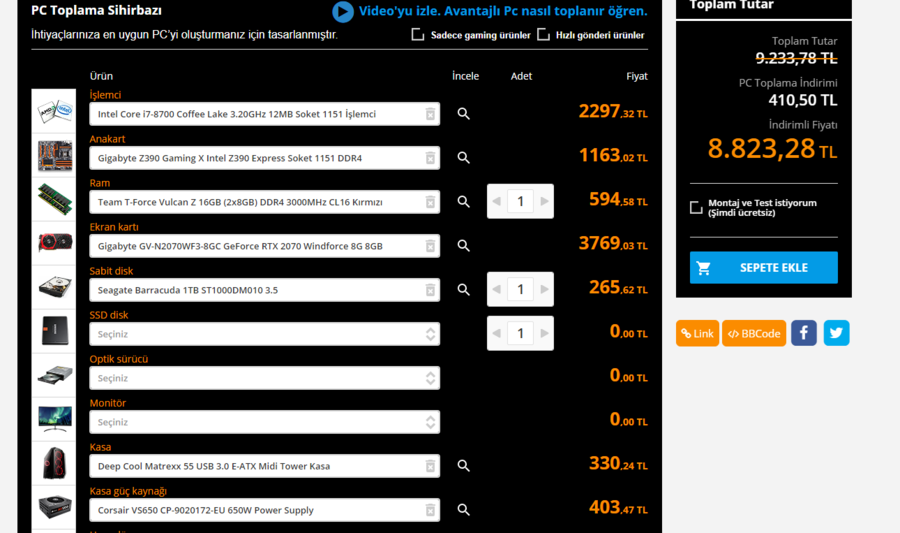Increase Sabit disk quantity with right arrow
Viewport: 900px width, 533px height.
[544, 289]
